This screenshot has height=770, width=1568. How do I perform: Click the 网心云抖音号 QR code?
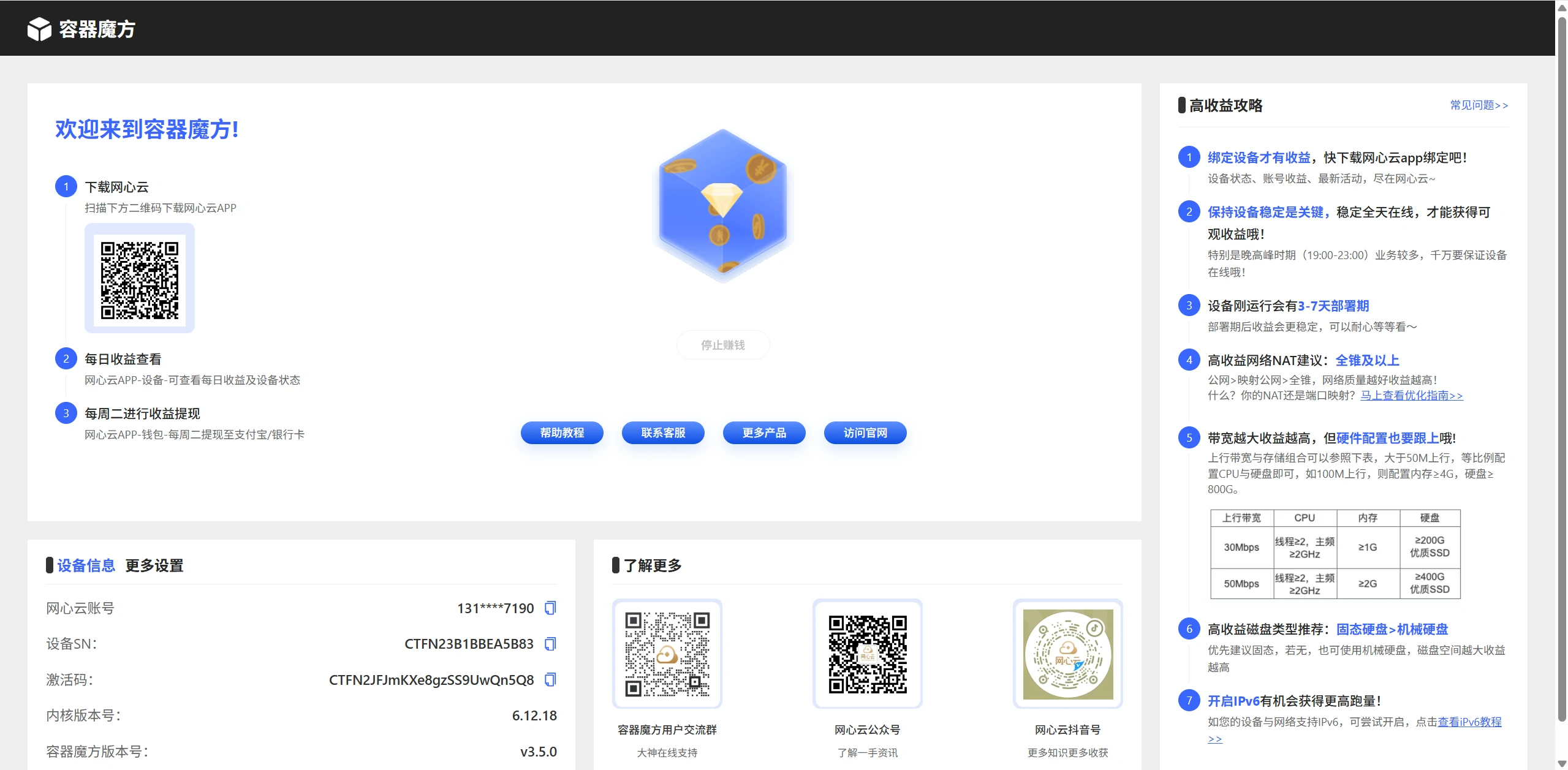tap(1068, 654)
